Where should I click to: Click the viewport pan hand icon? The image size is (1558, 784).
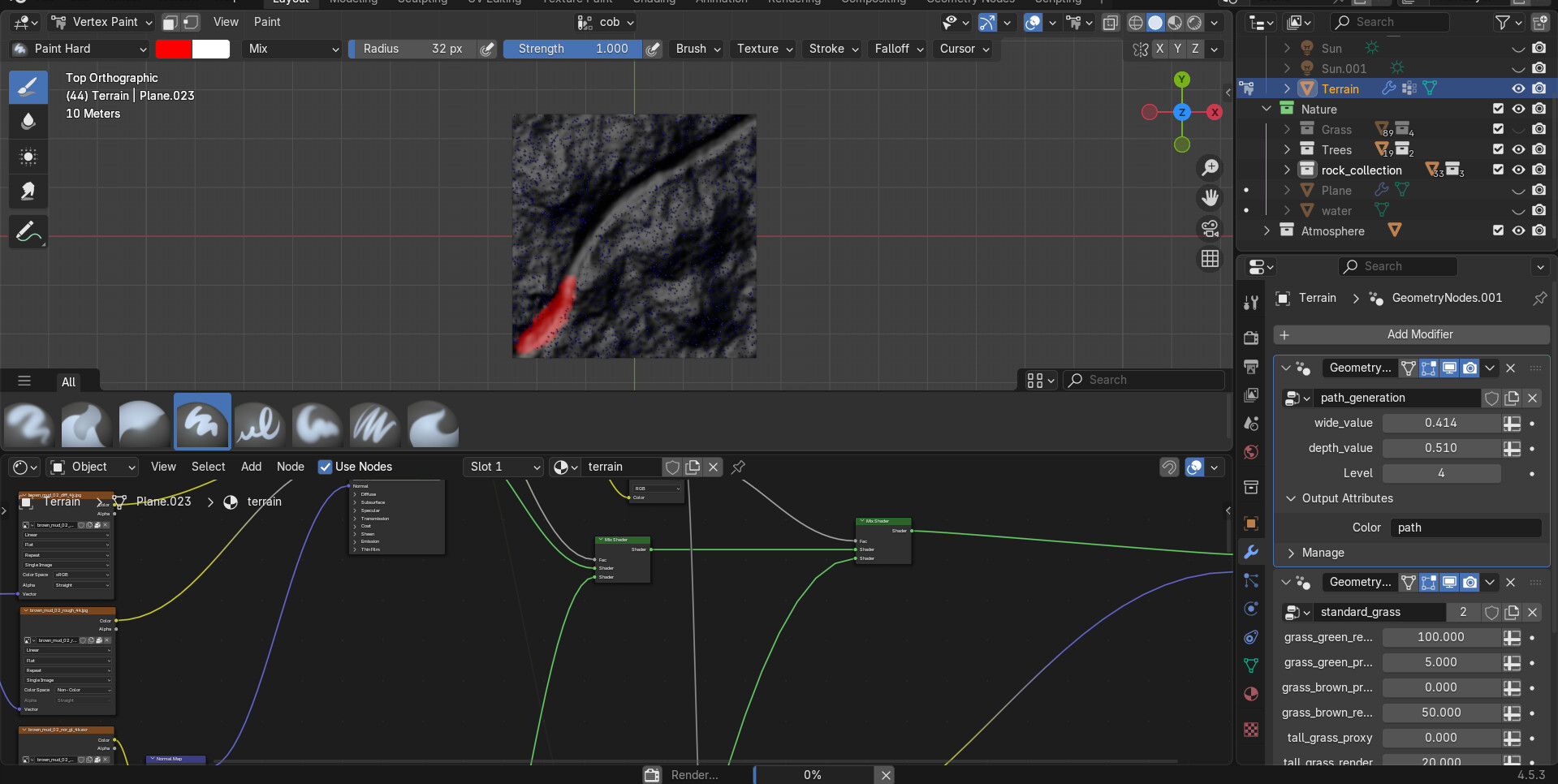tap(1210, 198)
